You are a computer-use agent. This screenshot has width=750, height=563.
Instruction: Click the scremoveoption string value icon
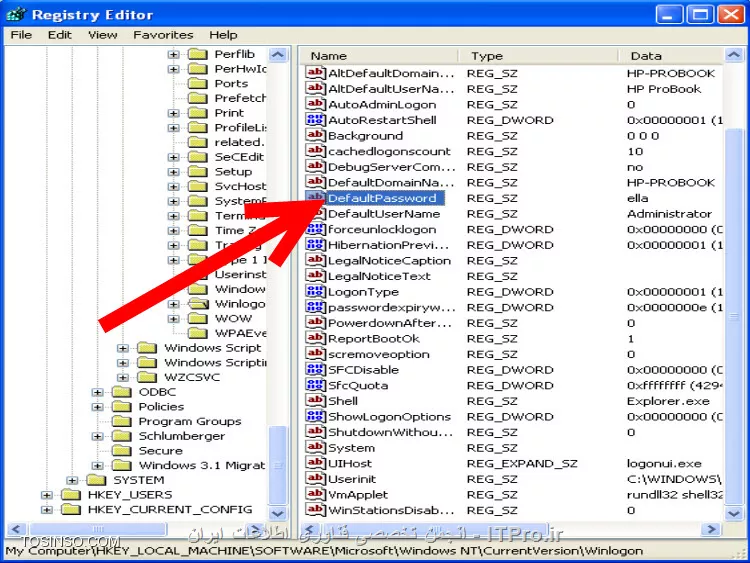click(x=315, y=354)
